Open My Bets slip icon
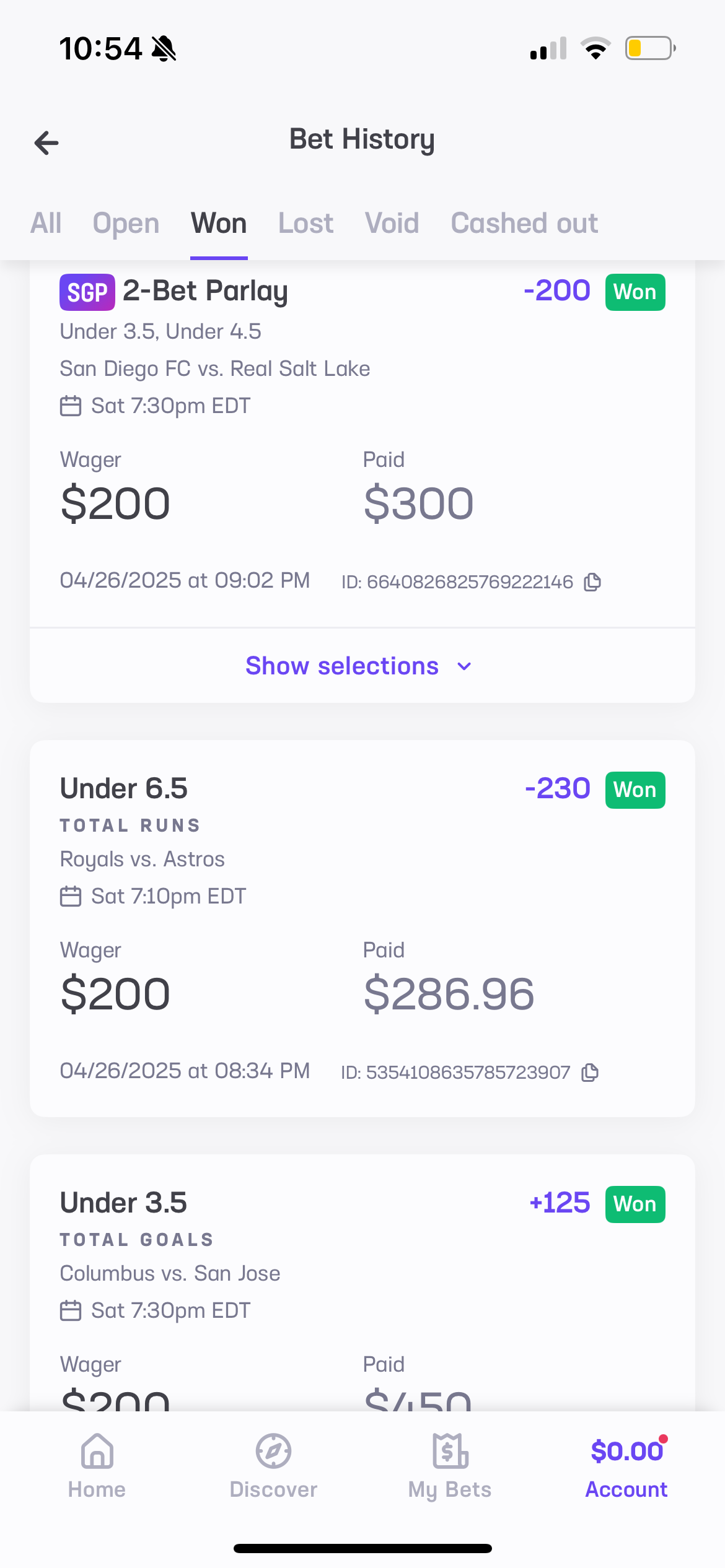This screenshot has width=725, height=1568. pyautogui.click(x=450, y=1451)
